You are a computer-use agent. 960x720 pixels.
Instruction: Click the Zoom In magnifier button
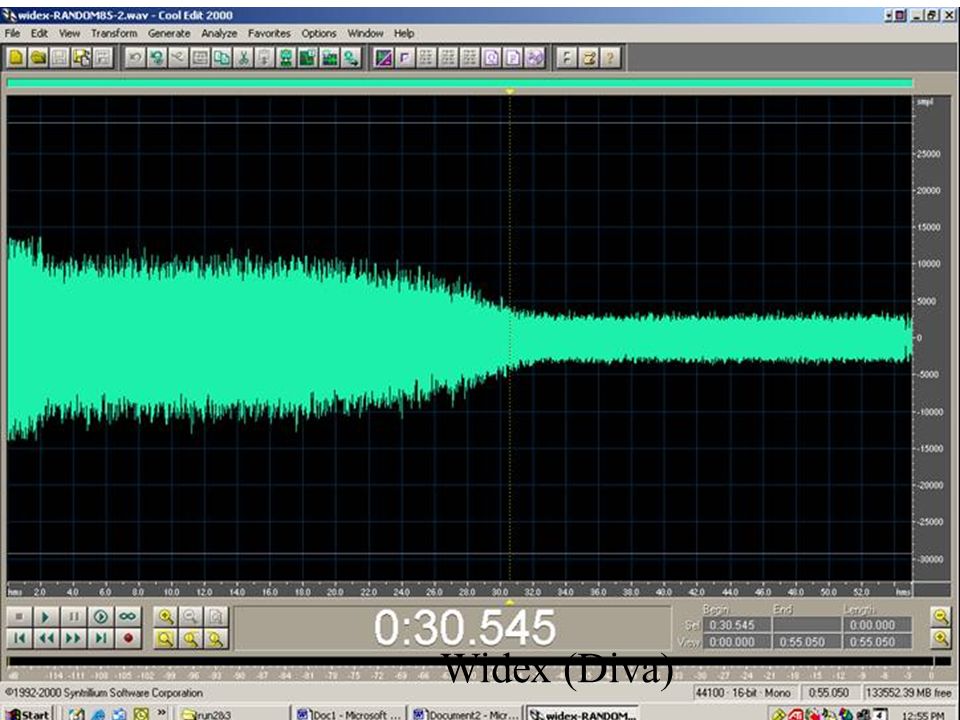(165, 617)
